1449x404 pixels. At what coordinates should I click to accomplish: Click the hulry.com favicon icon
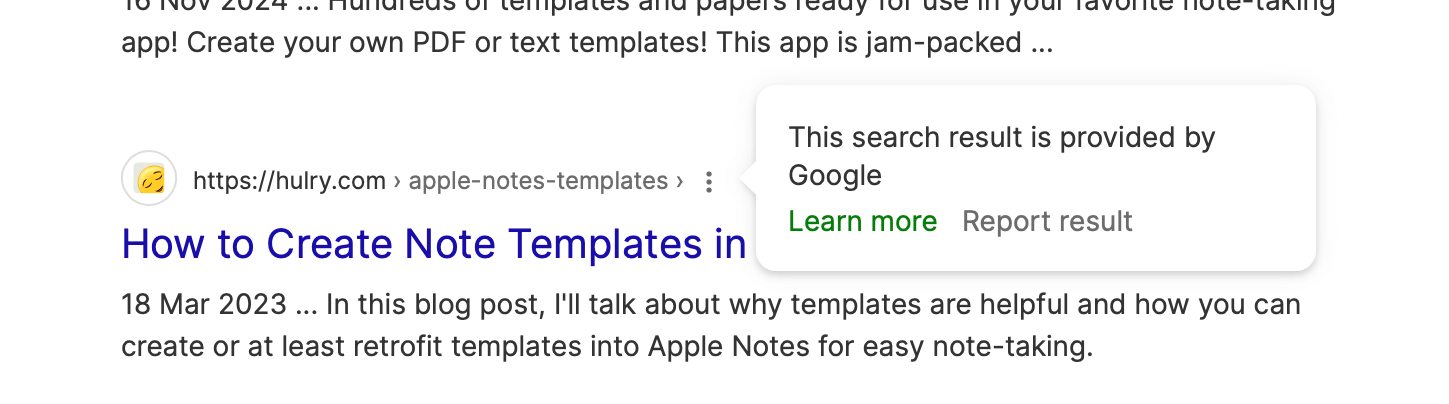[149, 179]
